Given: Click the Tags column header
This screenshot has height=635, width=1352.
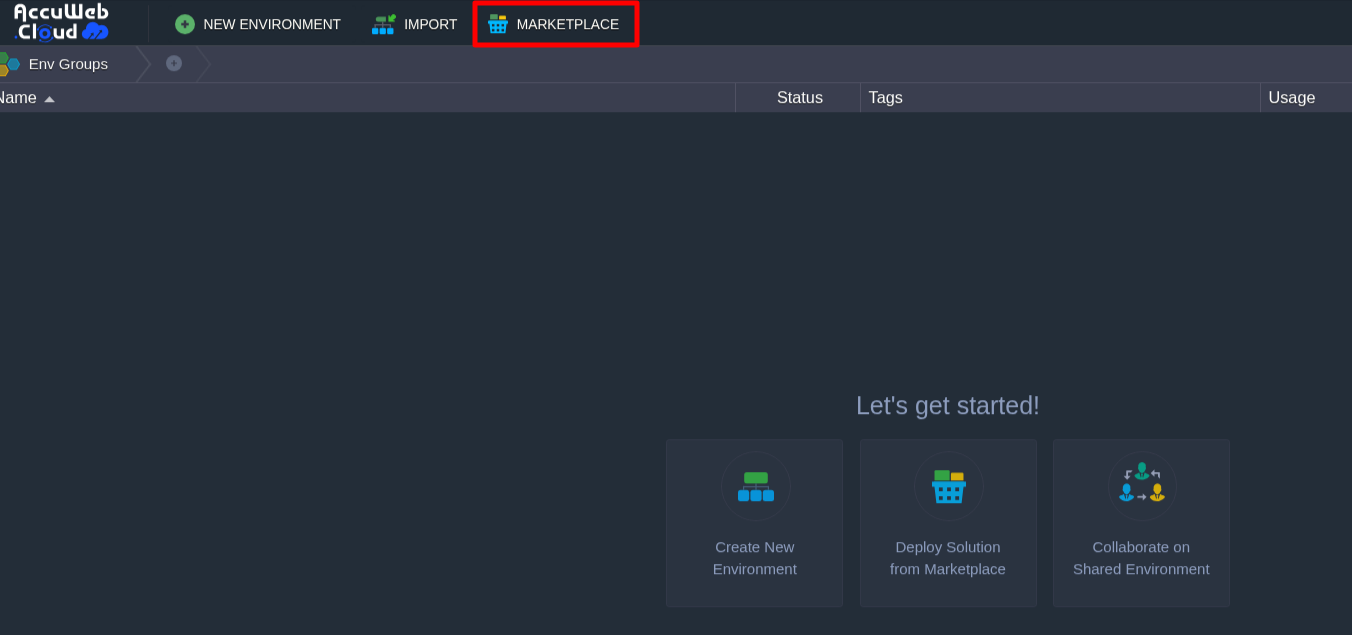Looking at the screenshot, I should (x=885, y=98).
